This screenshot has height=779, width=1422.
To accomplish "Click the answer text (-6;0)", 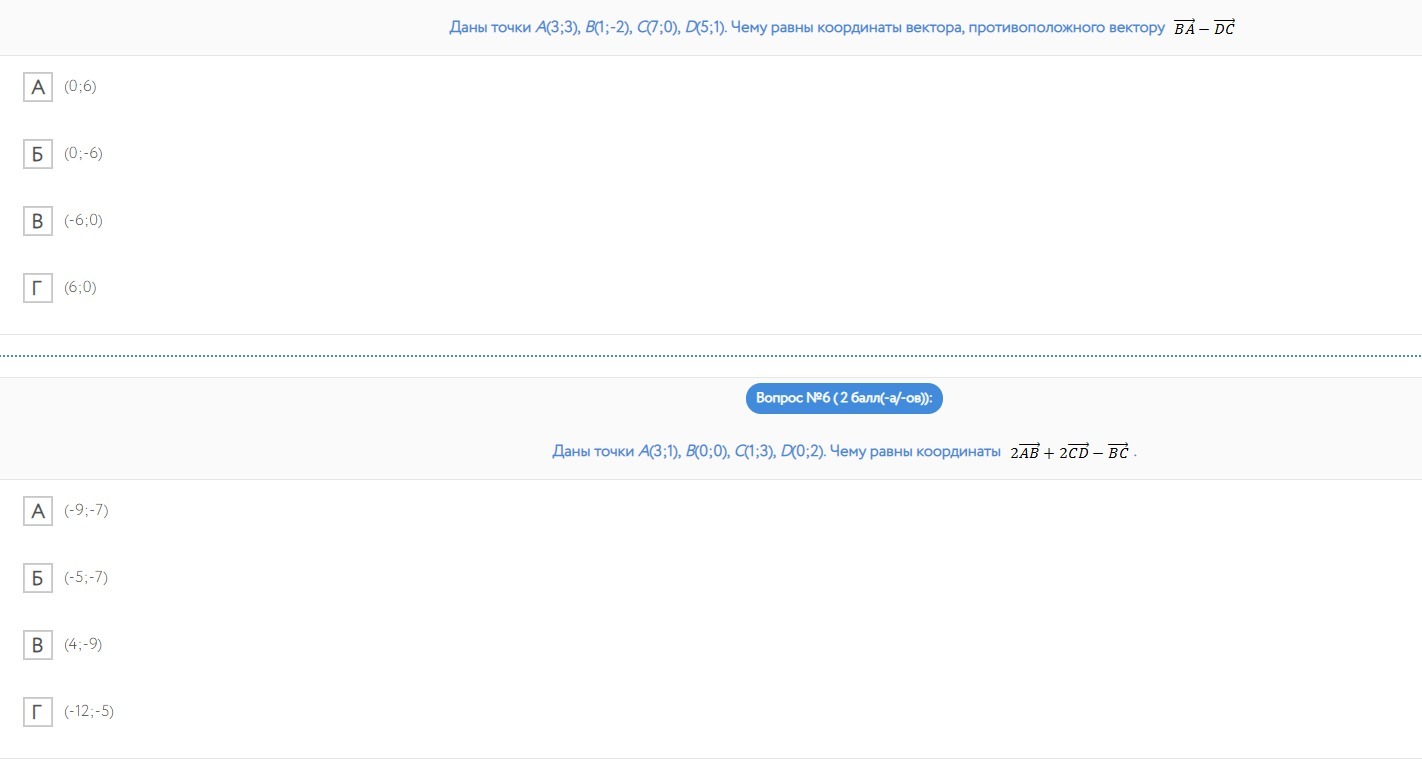I will [x=83, y=221].
